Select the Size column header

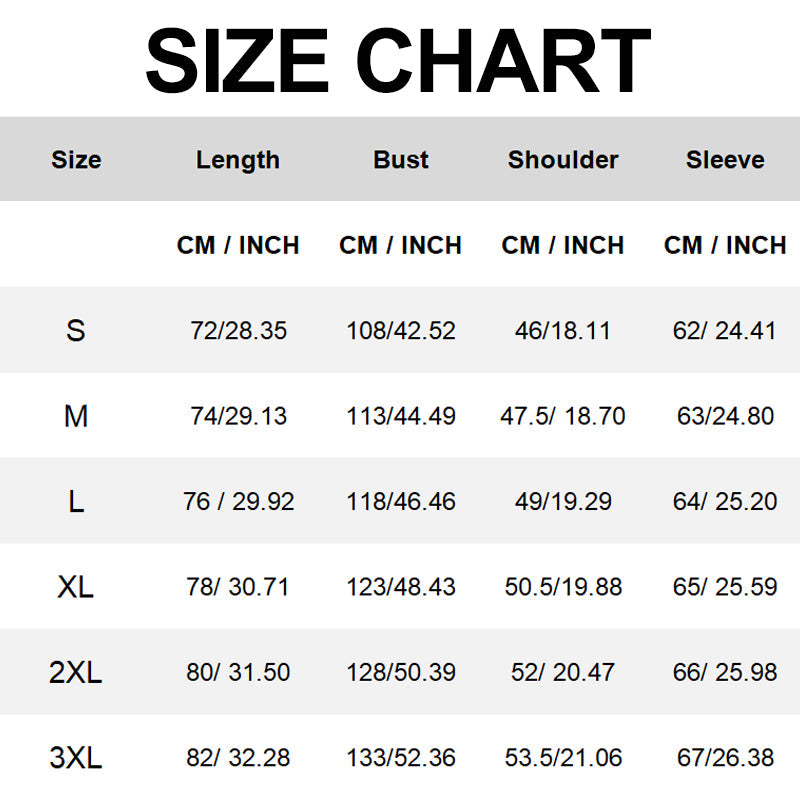(x=76, y=160)
